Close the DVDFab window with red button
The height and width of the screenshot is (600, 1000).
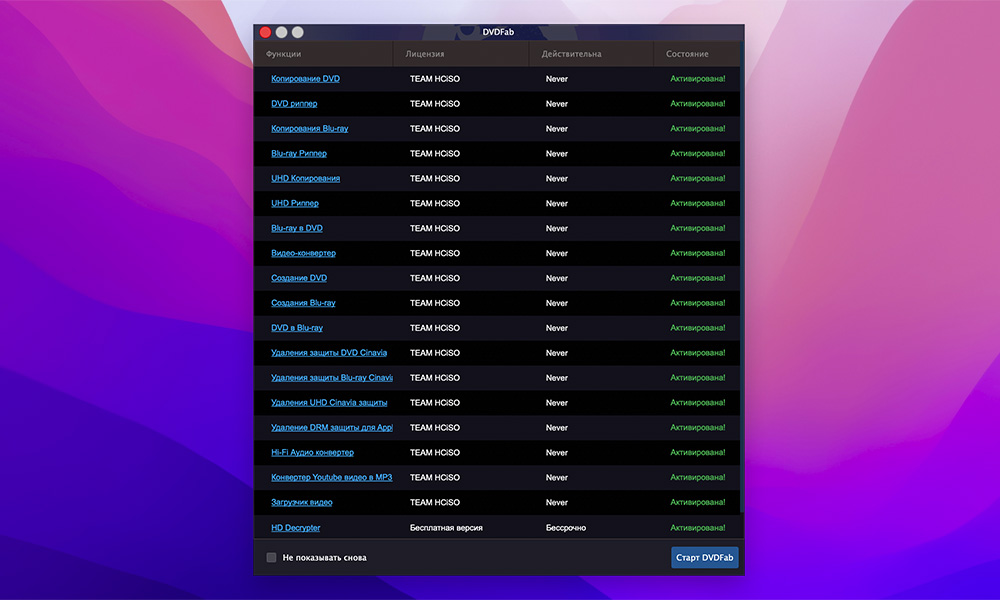point(265,32)
